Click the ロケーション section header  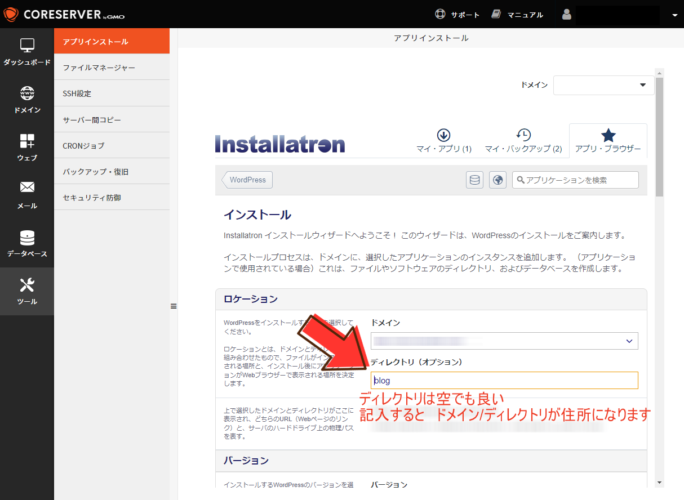click(x=431, y=299)
